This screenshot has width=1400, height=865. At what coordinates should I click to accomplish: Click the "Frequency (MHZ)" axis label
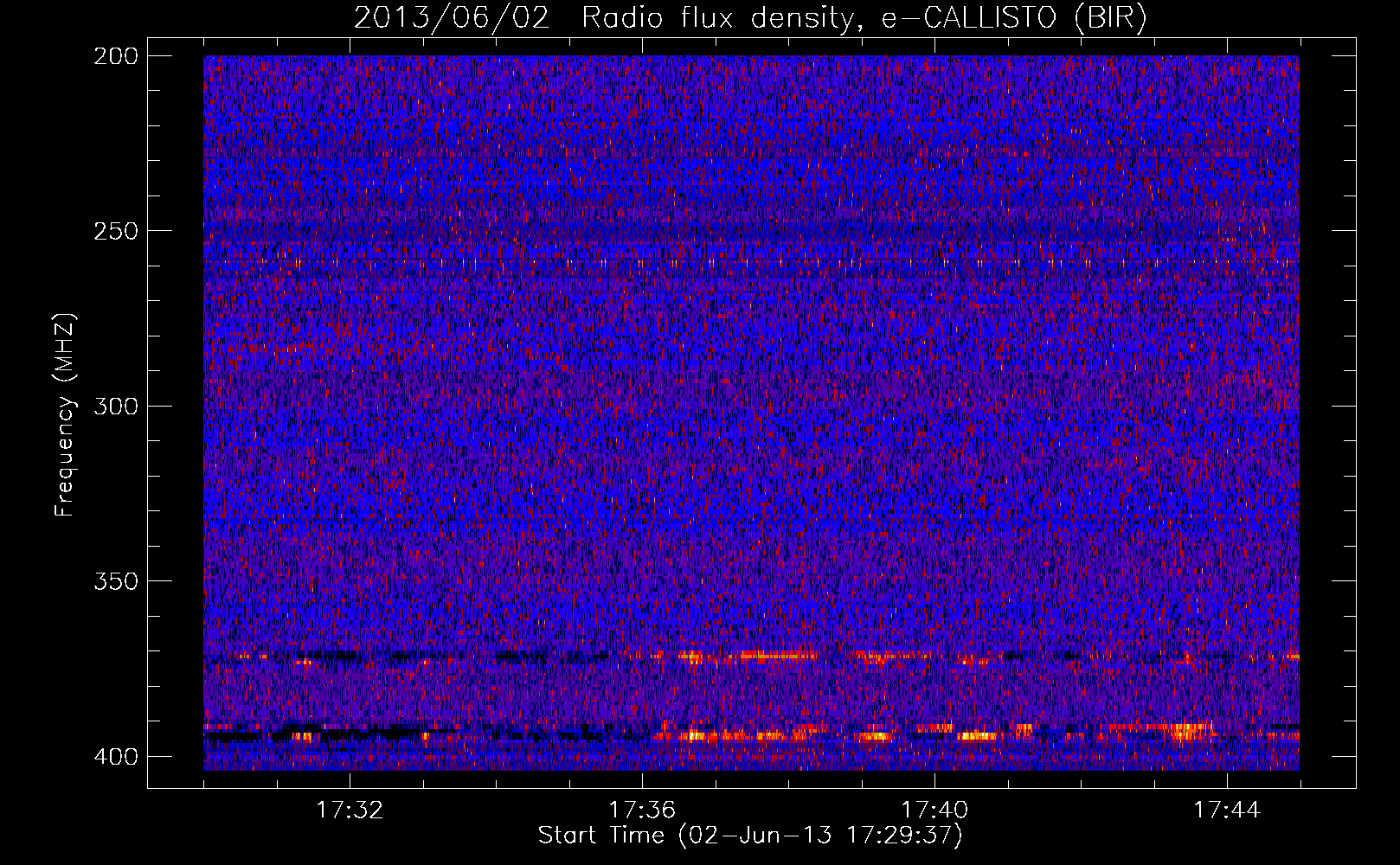pos(64,415)
